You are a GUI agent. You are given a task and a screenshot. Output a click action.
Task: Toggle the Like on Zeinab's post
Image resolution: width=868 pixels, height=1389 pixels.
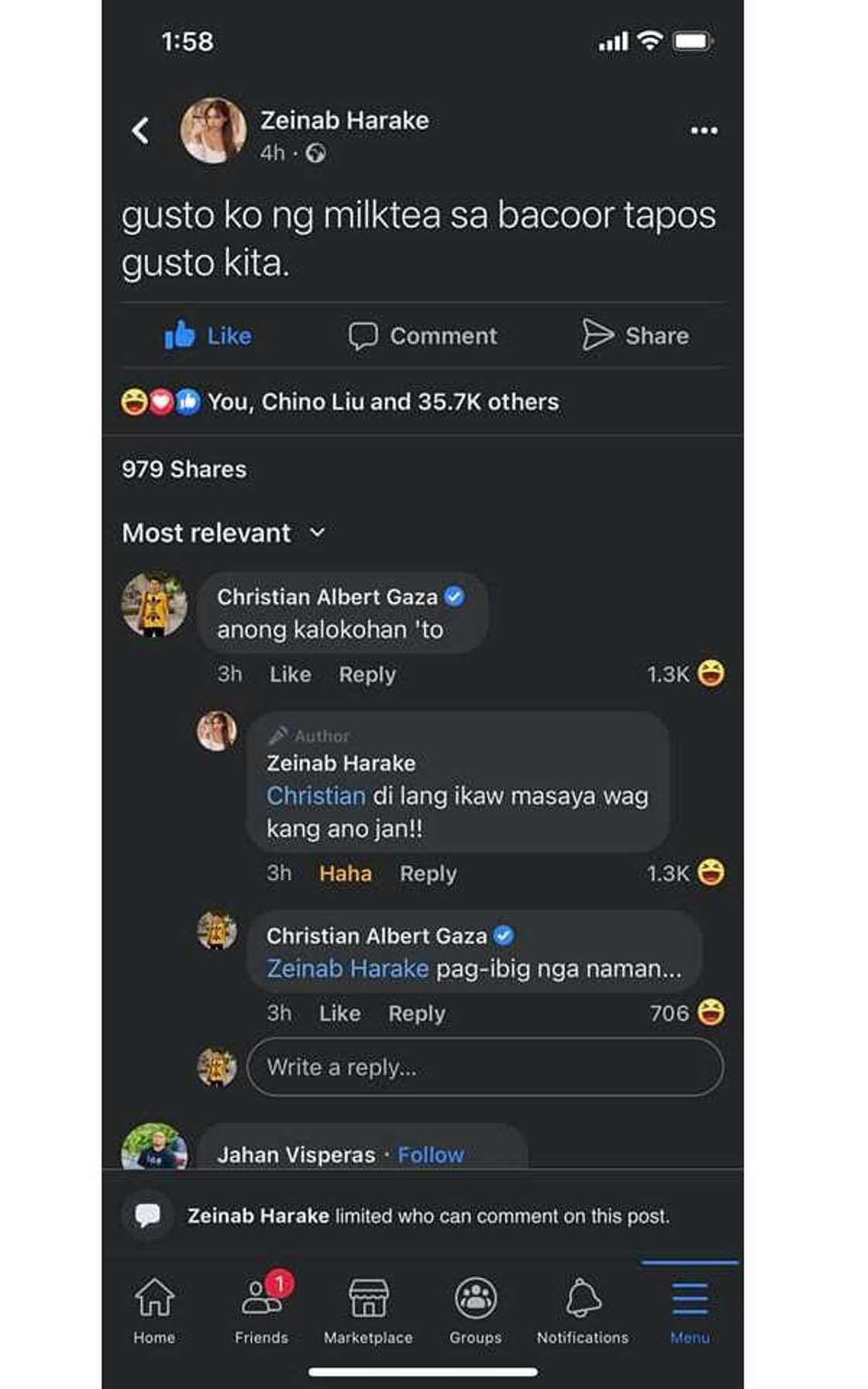pos(208,336)
